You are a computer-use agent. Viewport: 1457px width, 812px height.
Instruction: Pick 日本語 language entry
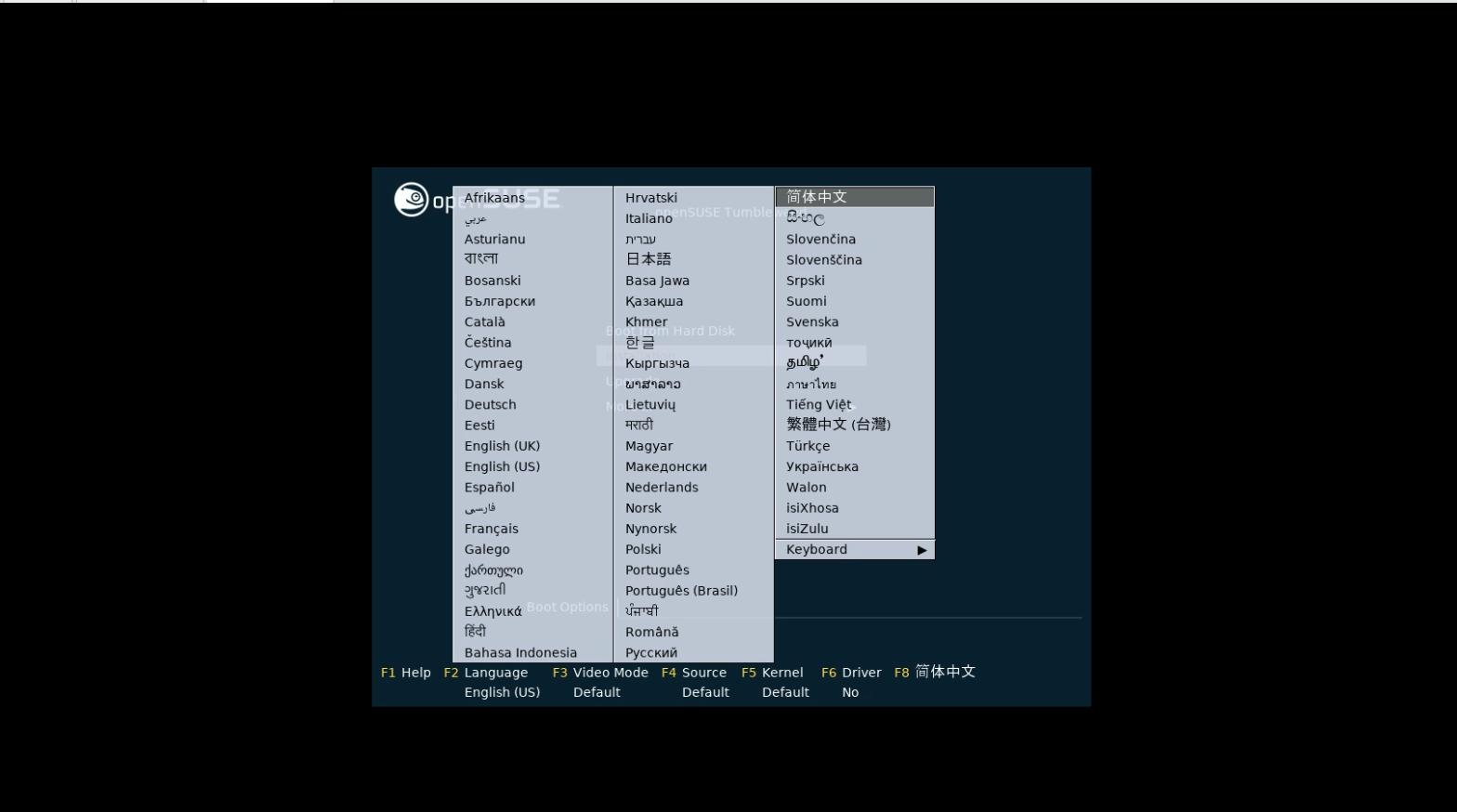pos(649,259)
